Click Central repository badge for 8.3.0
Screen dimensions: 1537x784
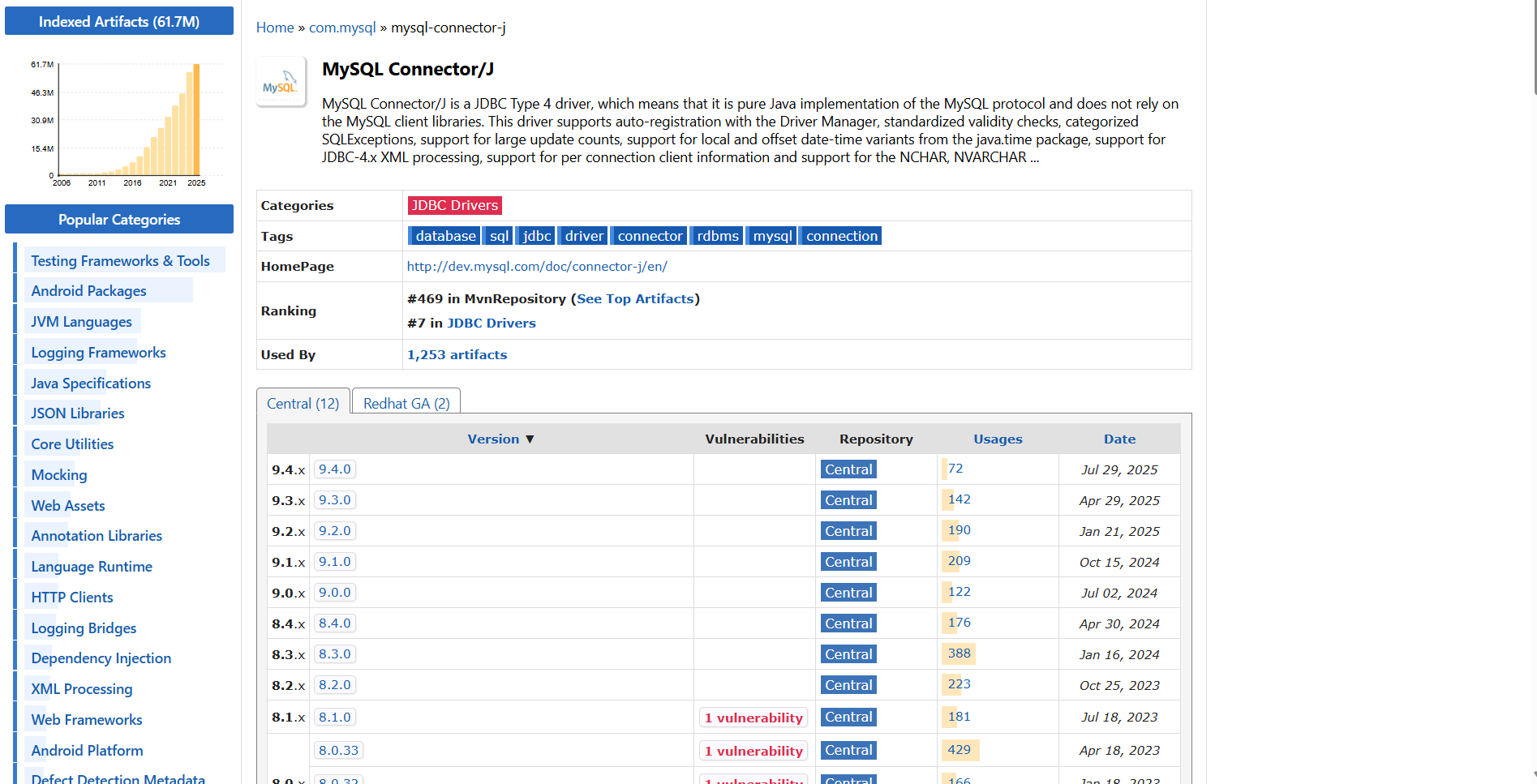coord(848,654)
